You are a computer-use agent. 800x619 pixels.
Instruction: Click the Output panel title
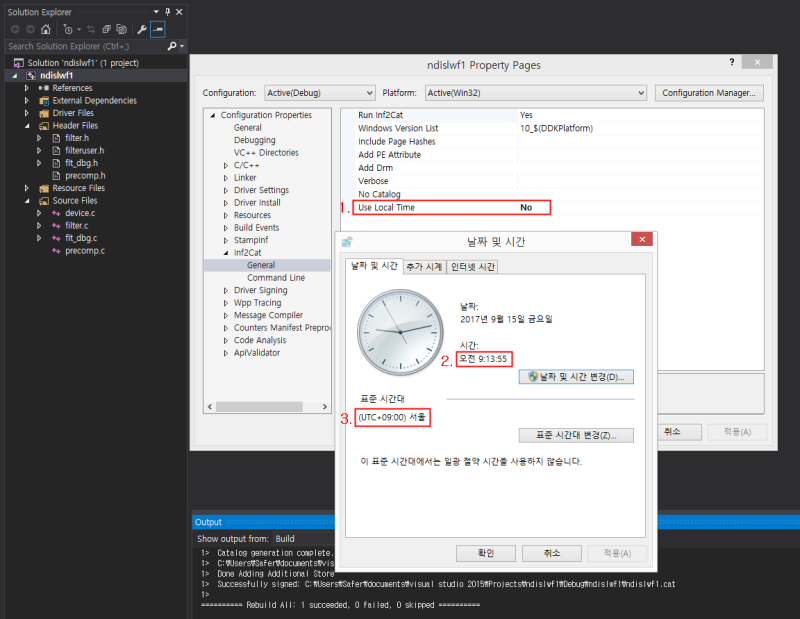pyautogui.click(x=208, y=522)
